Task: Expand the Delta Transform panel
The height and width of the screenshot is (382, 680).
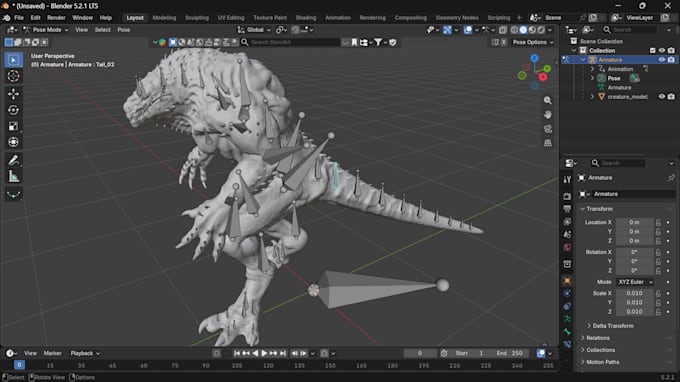Action: pyautogui.click(x=612, y=326)
